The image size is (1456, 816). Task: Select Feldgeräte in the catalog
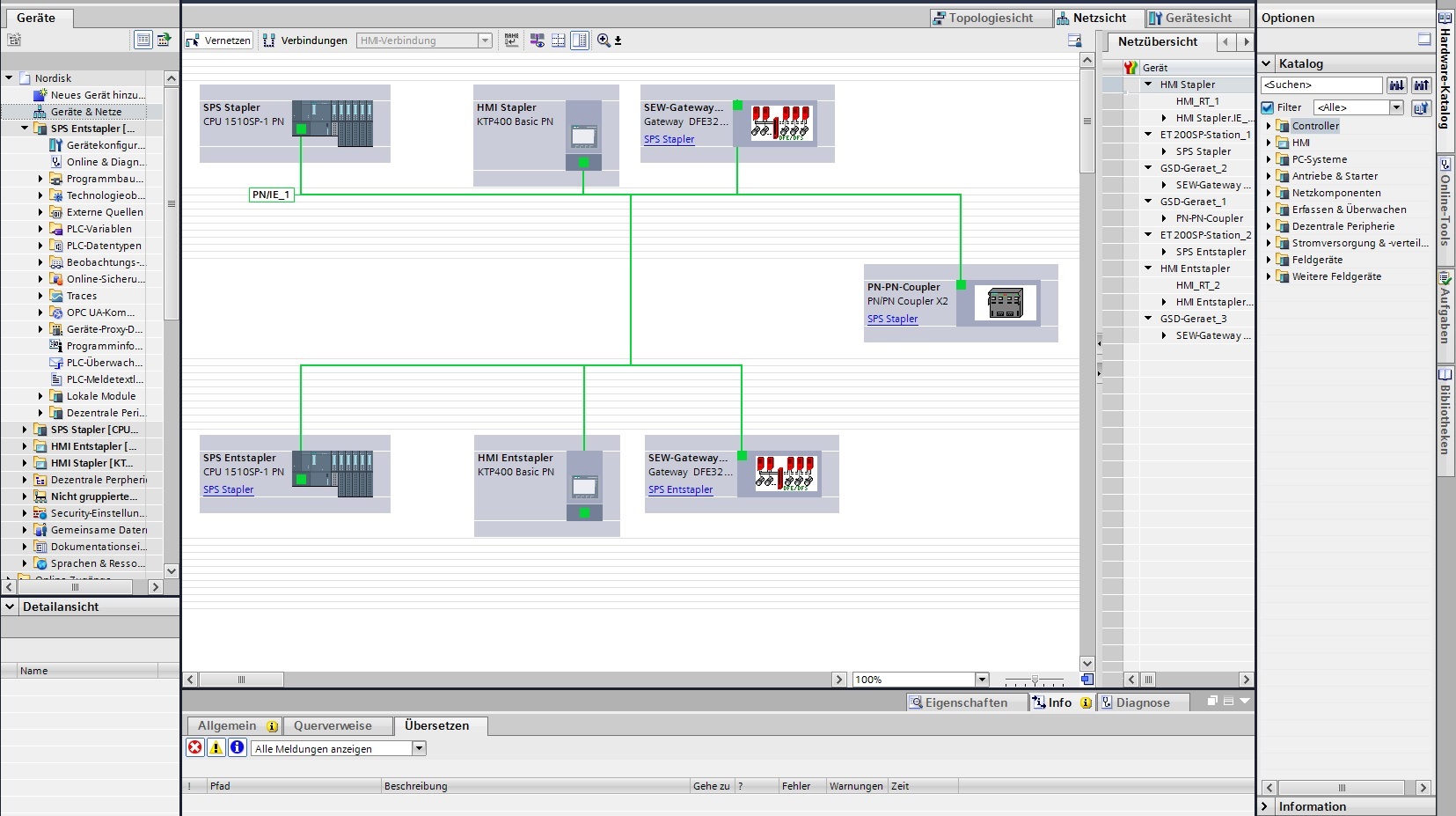coord(1317,260)
